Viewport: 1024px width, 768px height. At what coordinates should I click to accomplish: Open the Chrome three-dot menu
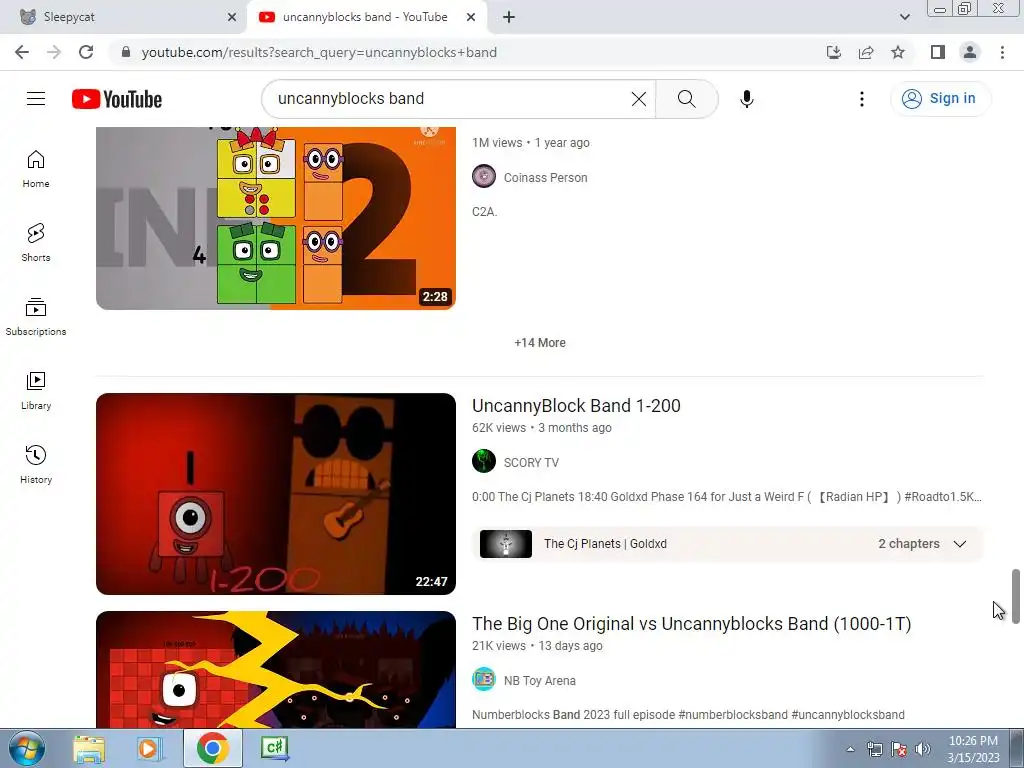(x=1002, y=52)
